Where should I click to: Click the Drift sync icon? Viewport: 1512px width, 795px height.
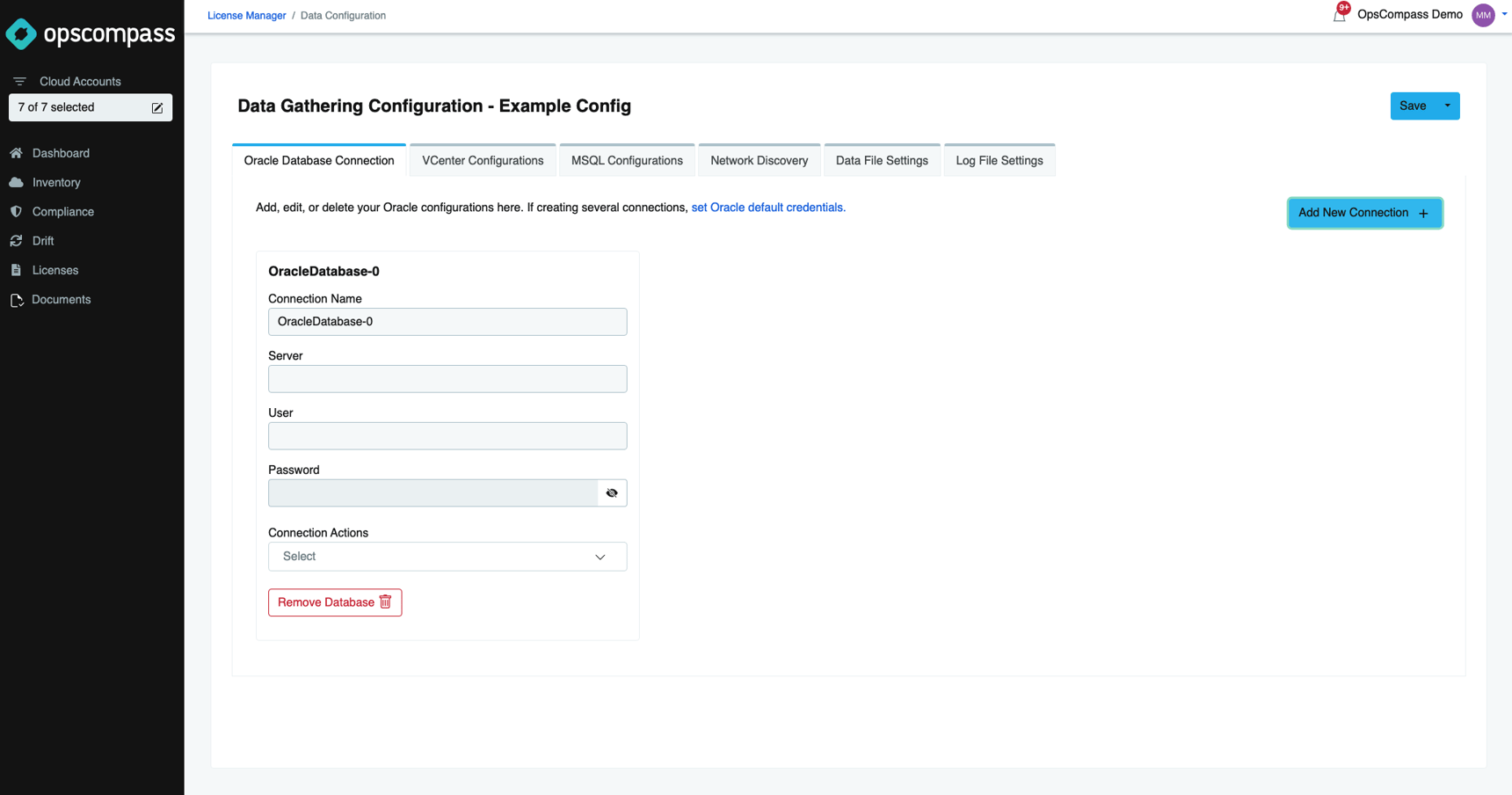tap(16, 241)
